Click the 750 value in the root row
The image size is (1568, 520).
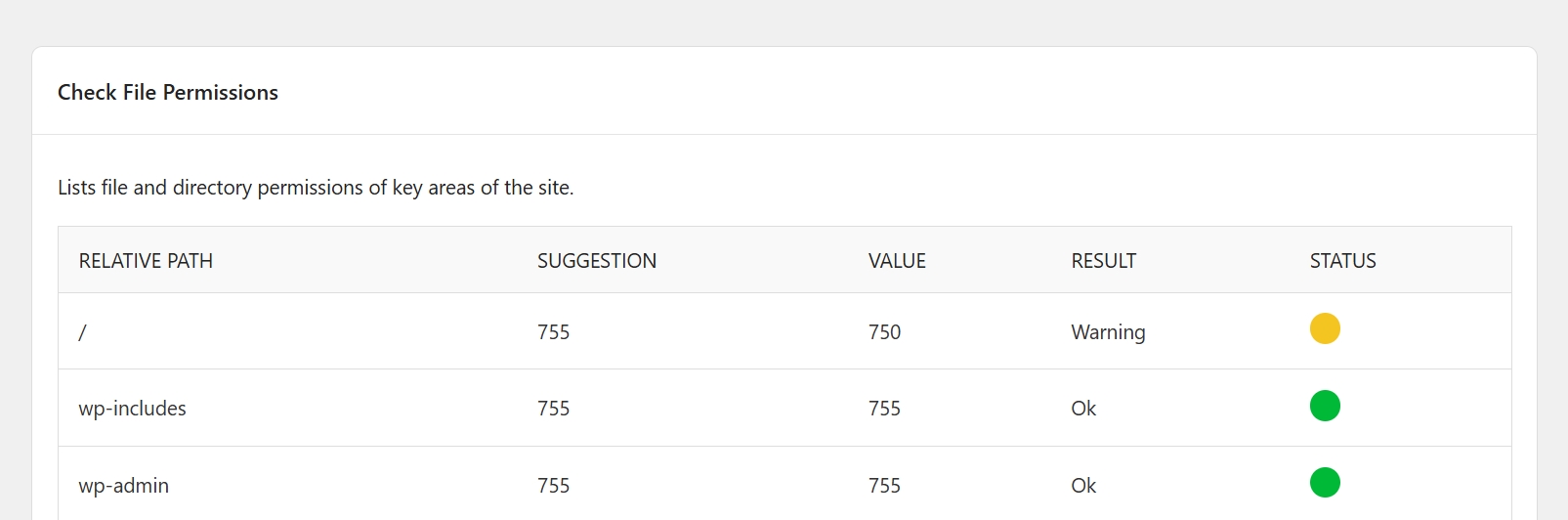point(884,332)
